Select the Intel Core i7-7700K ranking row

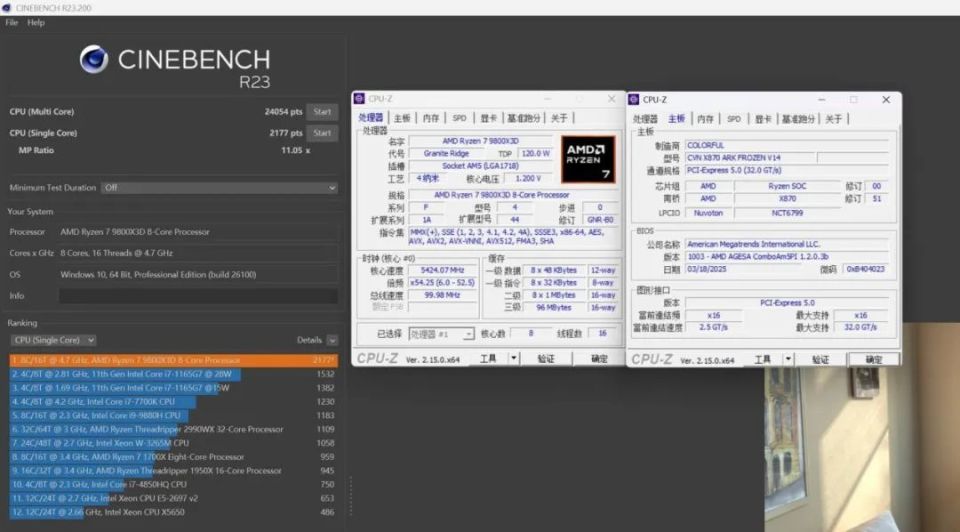click(173, 402)
